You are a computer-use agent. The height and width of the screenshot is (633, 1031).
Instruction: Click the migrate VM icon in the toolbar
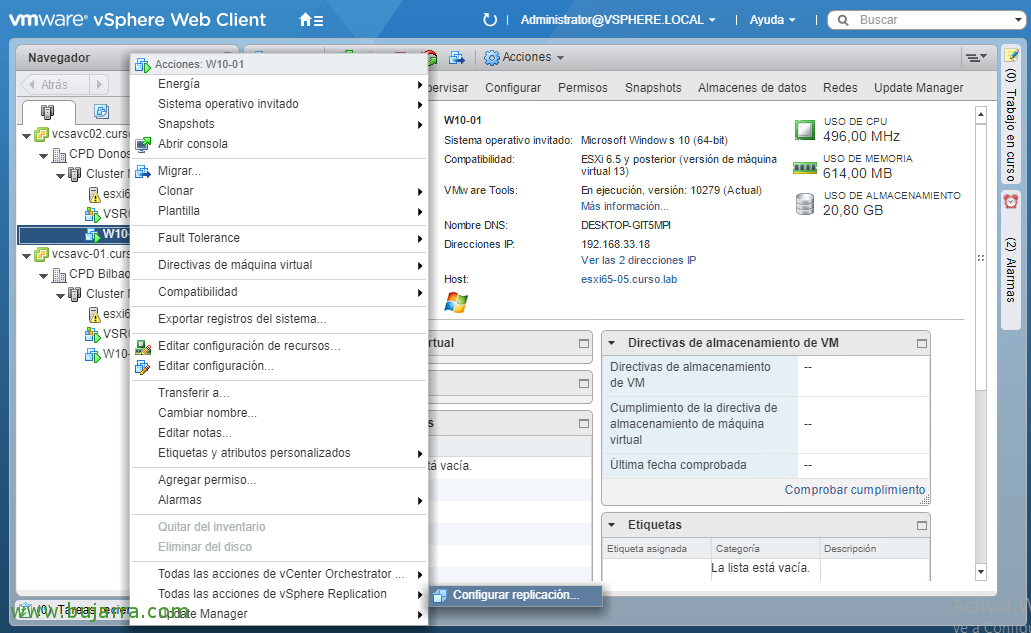coord(457,58)
